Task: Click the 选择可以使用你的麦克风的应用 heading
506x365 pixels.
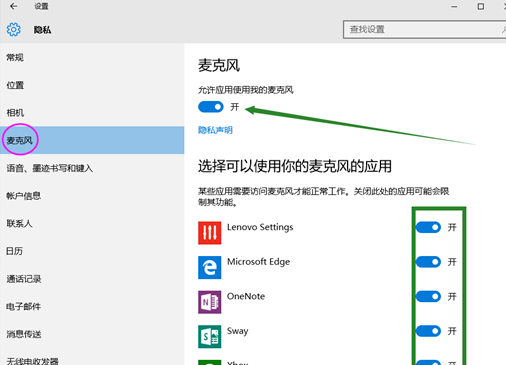Action: coord(295,166)
